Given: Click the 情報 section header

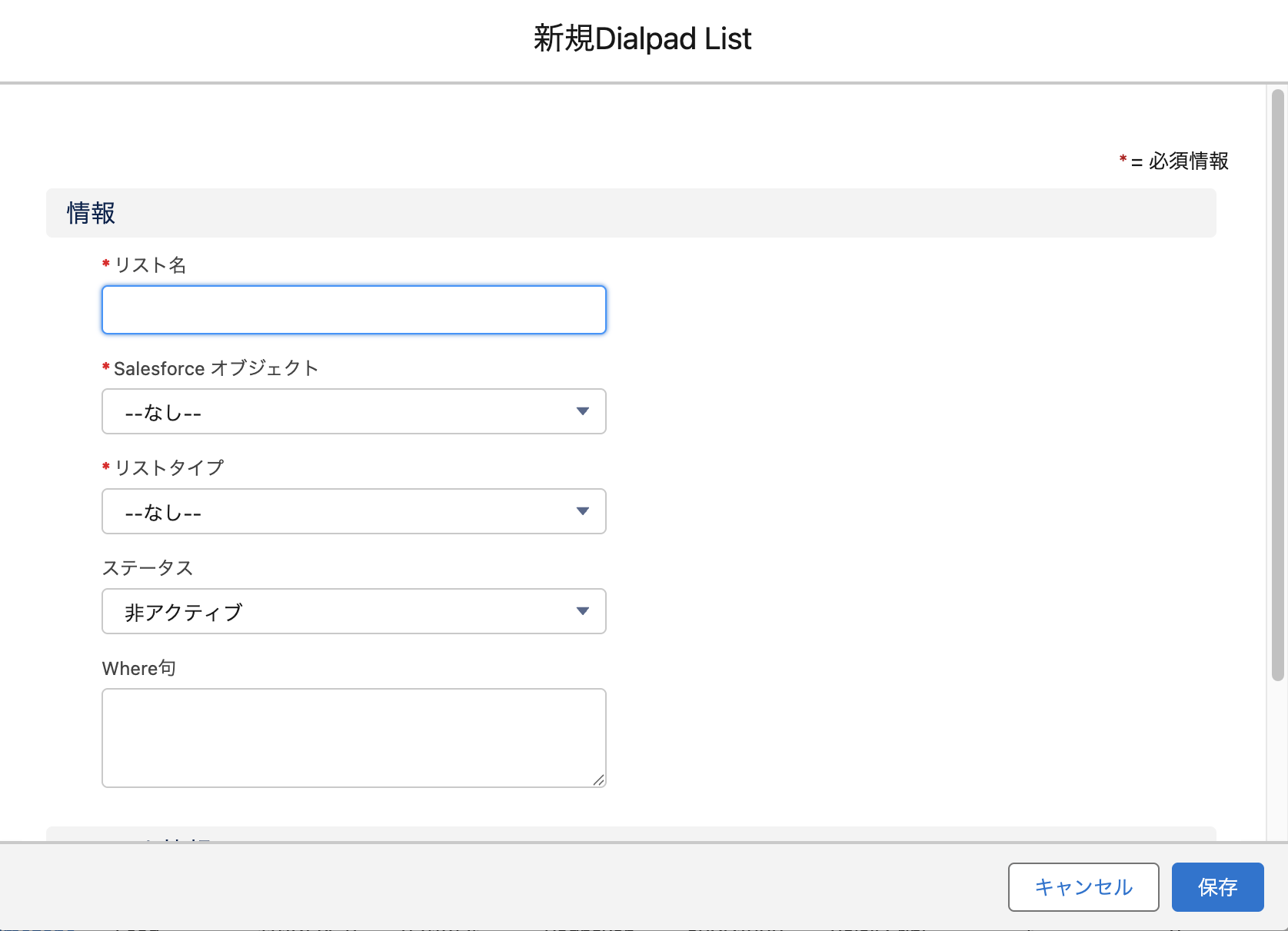Looking at the screenshot, I should pyautogui.click(x=92, y=213).
